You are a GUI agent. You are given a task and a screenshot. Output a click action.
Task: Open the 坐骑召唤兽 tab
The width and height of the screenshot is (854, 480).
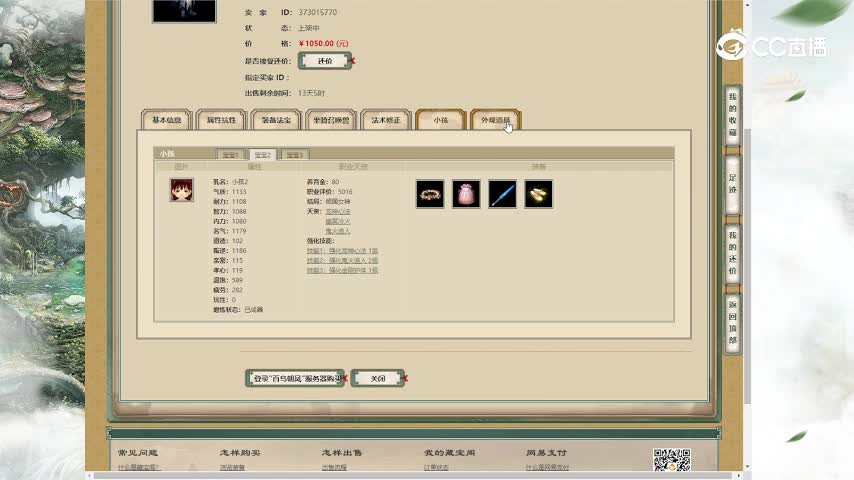click(x=331, y=120)
